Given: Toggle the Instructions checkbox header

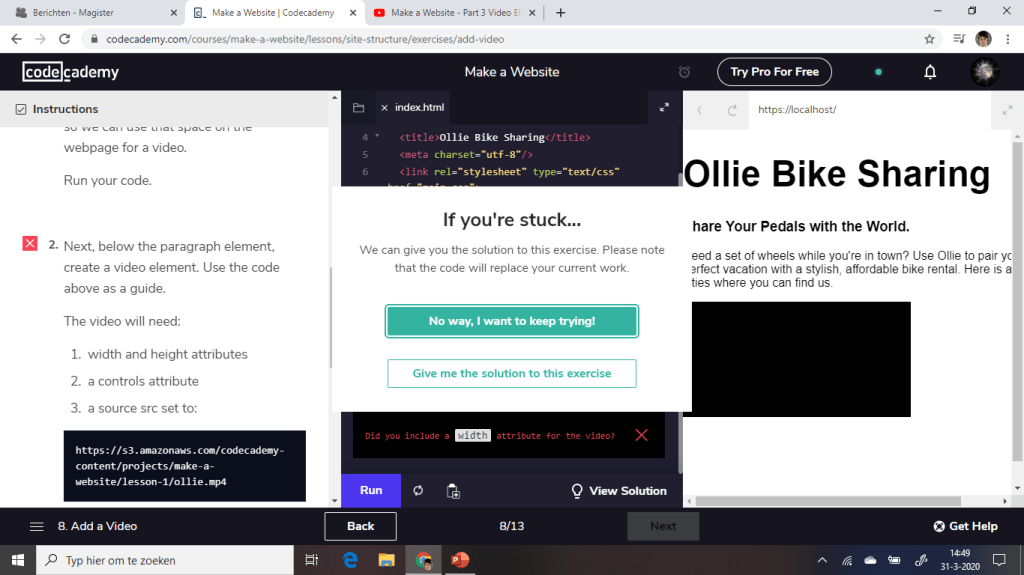Looking at the screenshot, I should (x=21, y=109).
